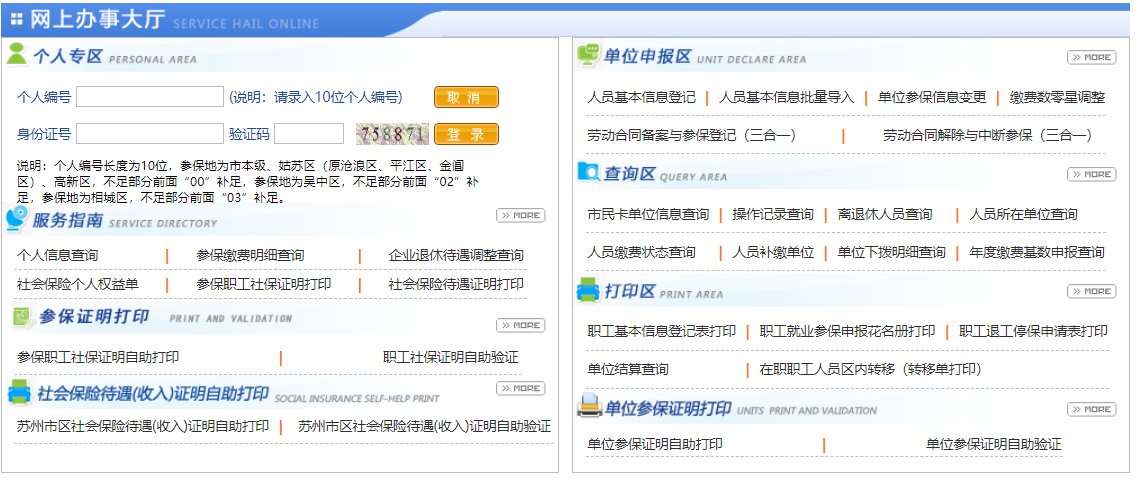The width and height of the screenshot is (1136, 481).
Task: Click the 参保证明打印 section icon
Action: (23, 317)
